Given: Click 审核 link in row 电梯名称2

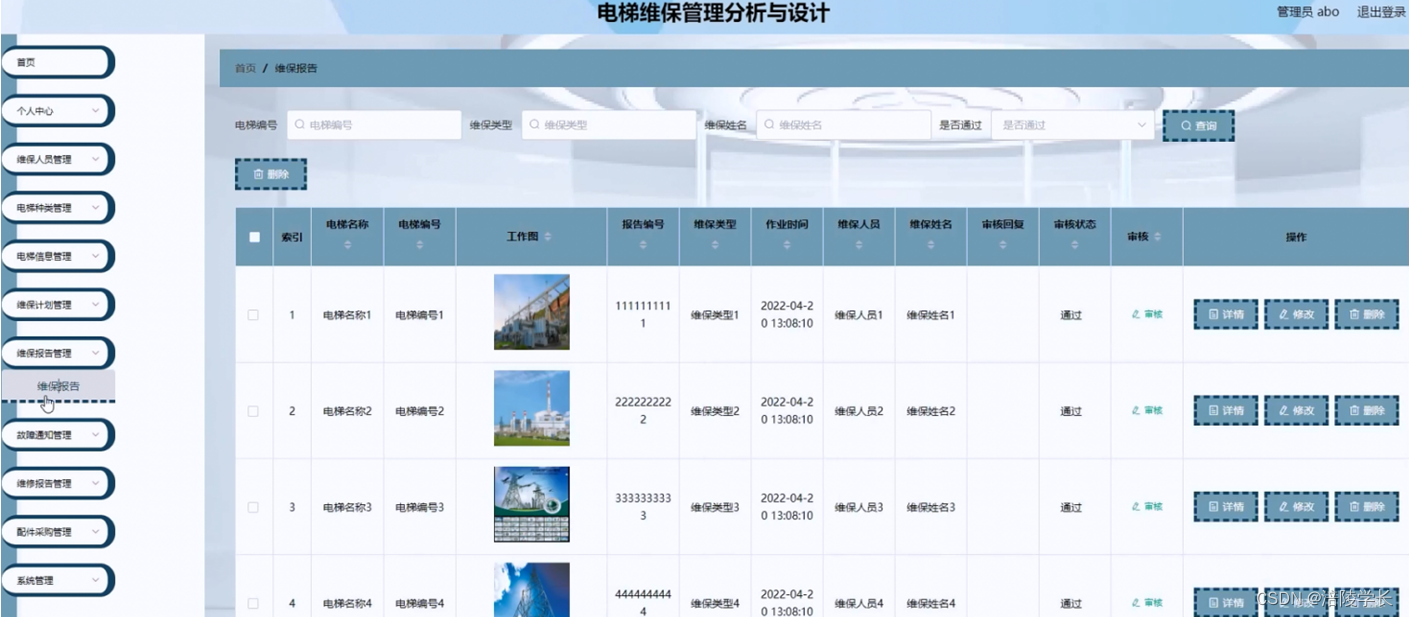Looking at the screenshot, I should [x=1147, y=410].
